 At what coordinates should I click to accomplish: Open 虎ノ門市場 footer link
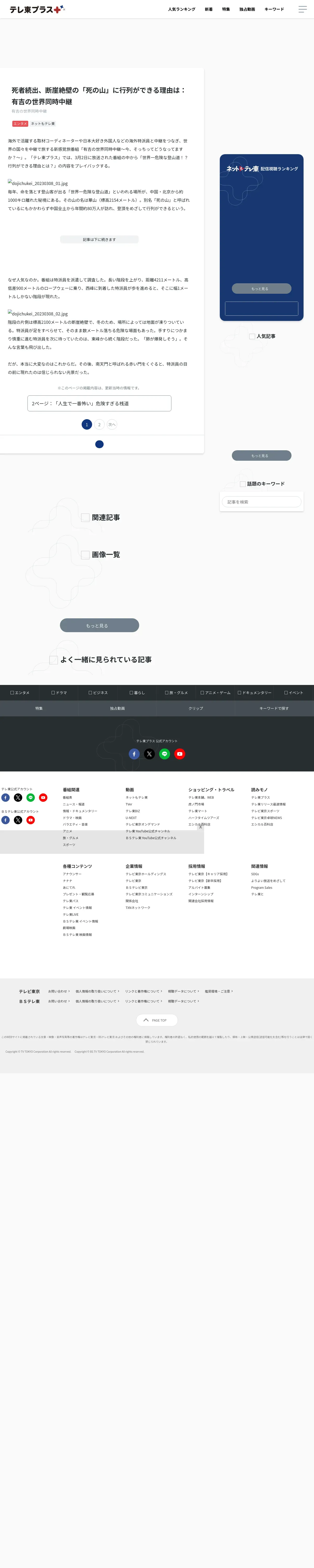coord(196,804)
